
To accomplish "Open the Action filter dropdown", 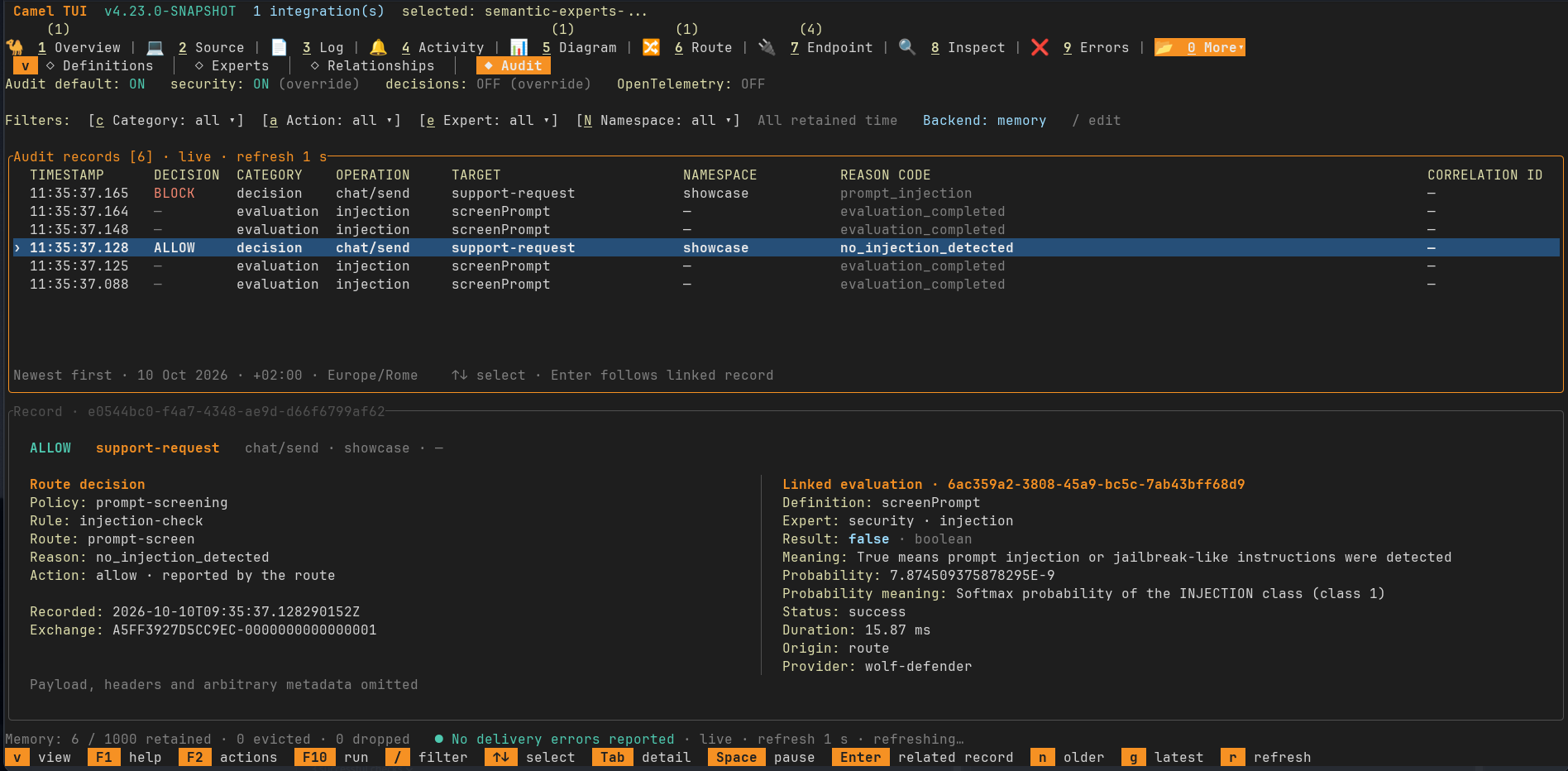I will (332, 120).
